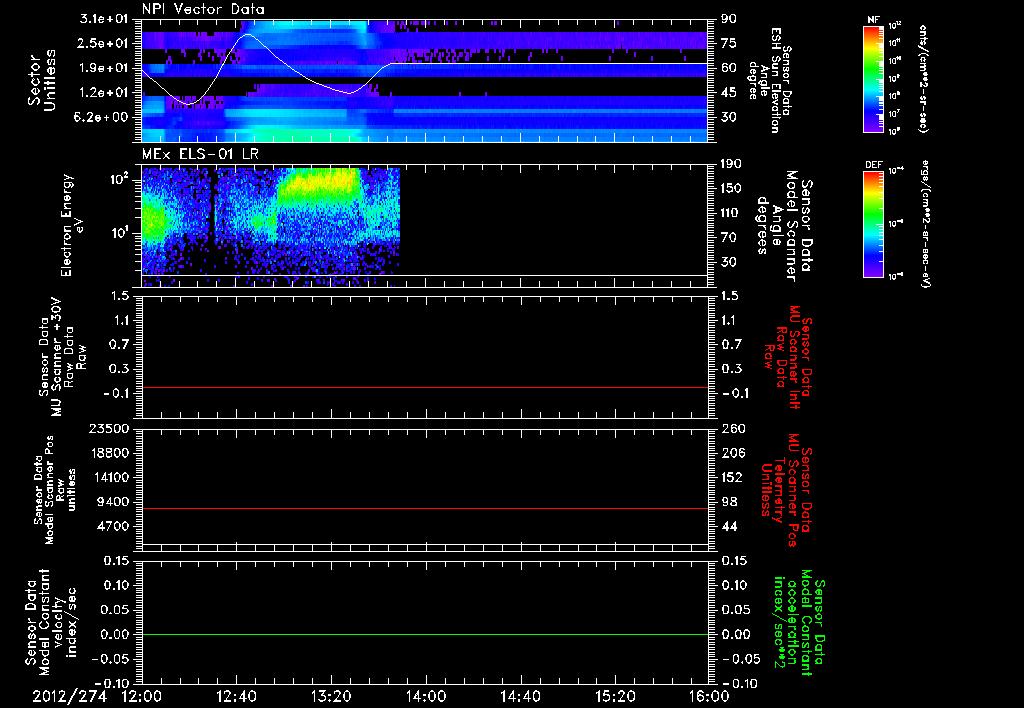Click the 70 scanner angle tick

click(x=729, y=238)
